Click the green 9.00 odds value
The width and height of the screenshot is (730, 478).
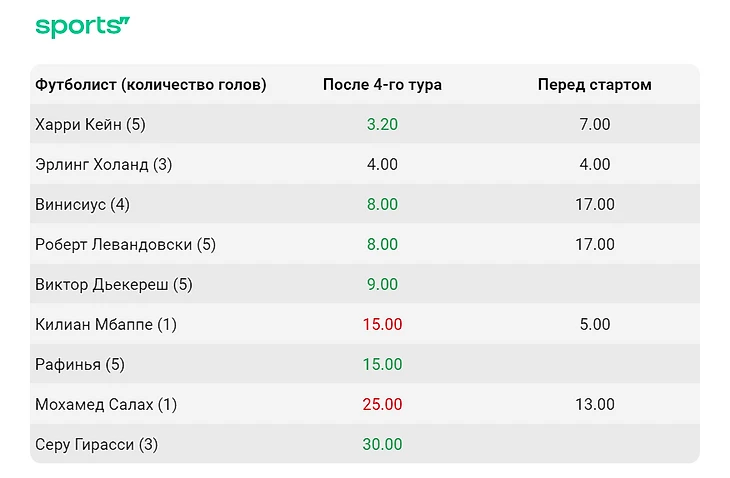click(382, 284)
